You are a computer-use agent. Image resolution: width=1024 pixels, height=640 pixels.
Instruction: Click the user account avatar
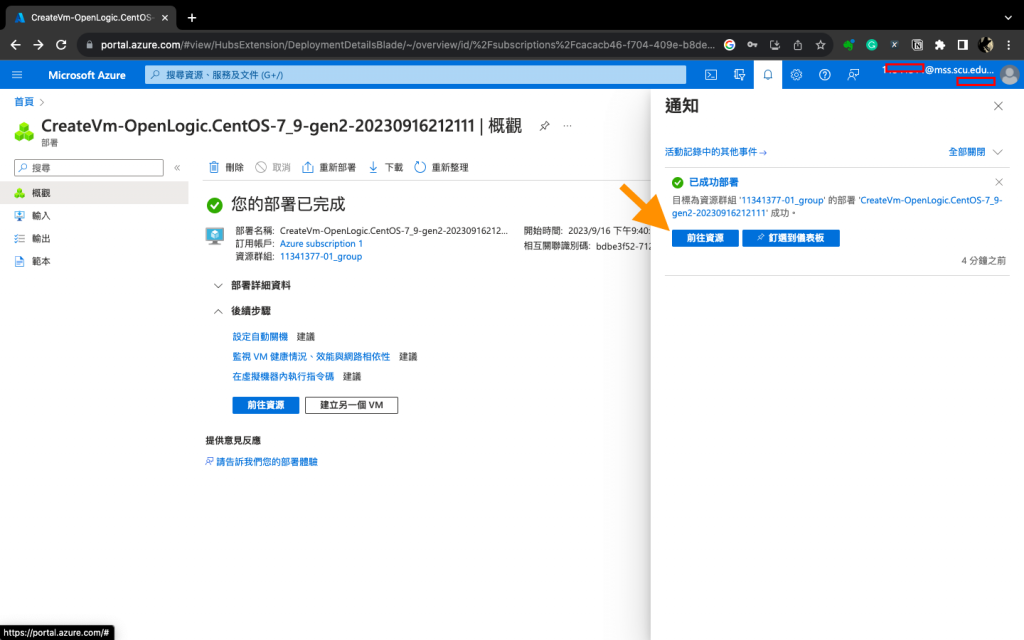[x=1009, y=75]
